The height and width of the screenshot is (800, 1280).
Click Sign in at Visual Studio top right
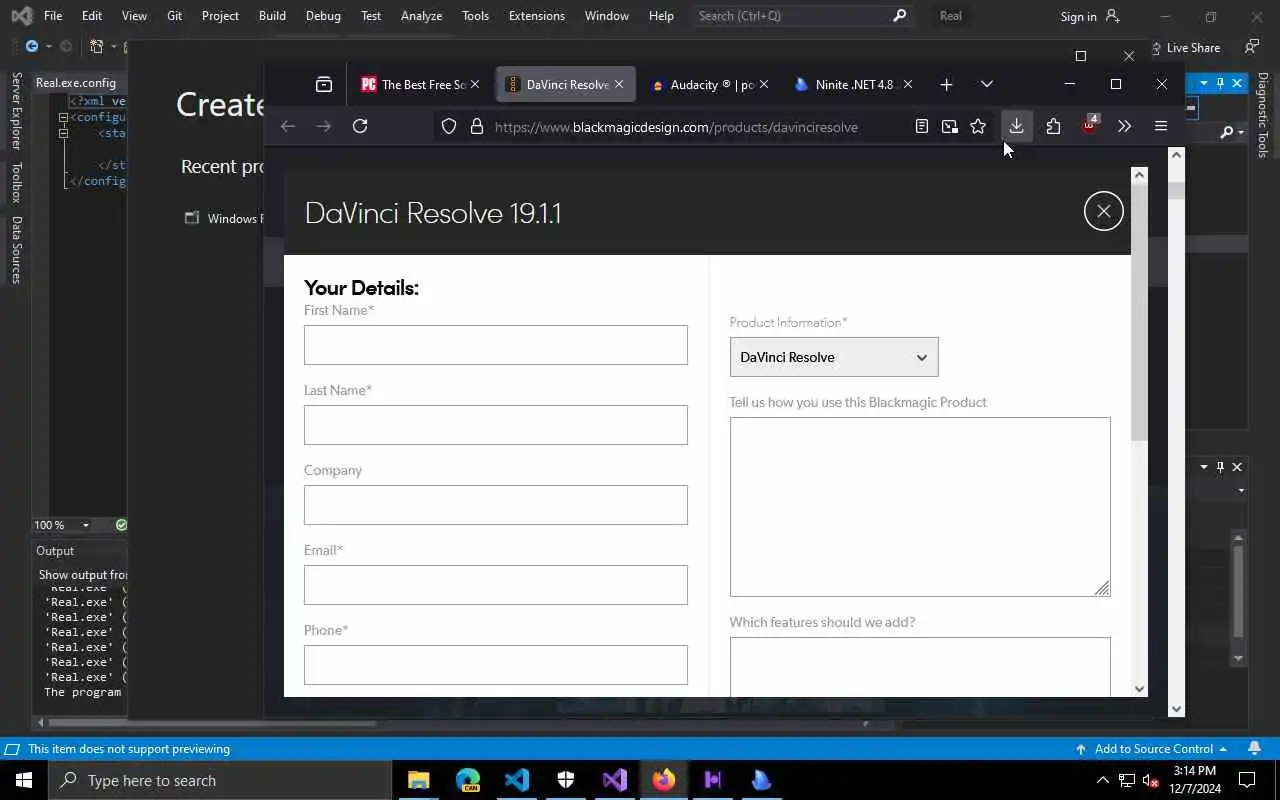pos(1078,16)
